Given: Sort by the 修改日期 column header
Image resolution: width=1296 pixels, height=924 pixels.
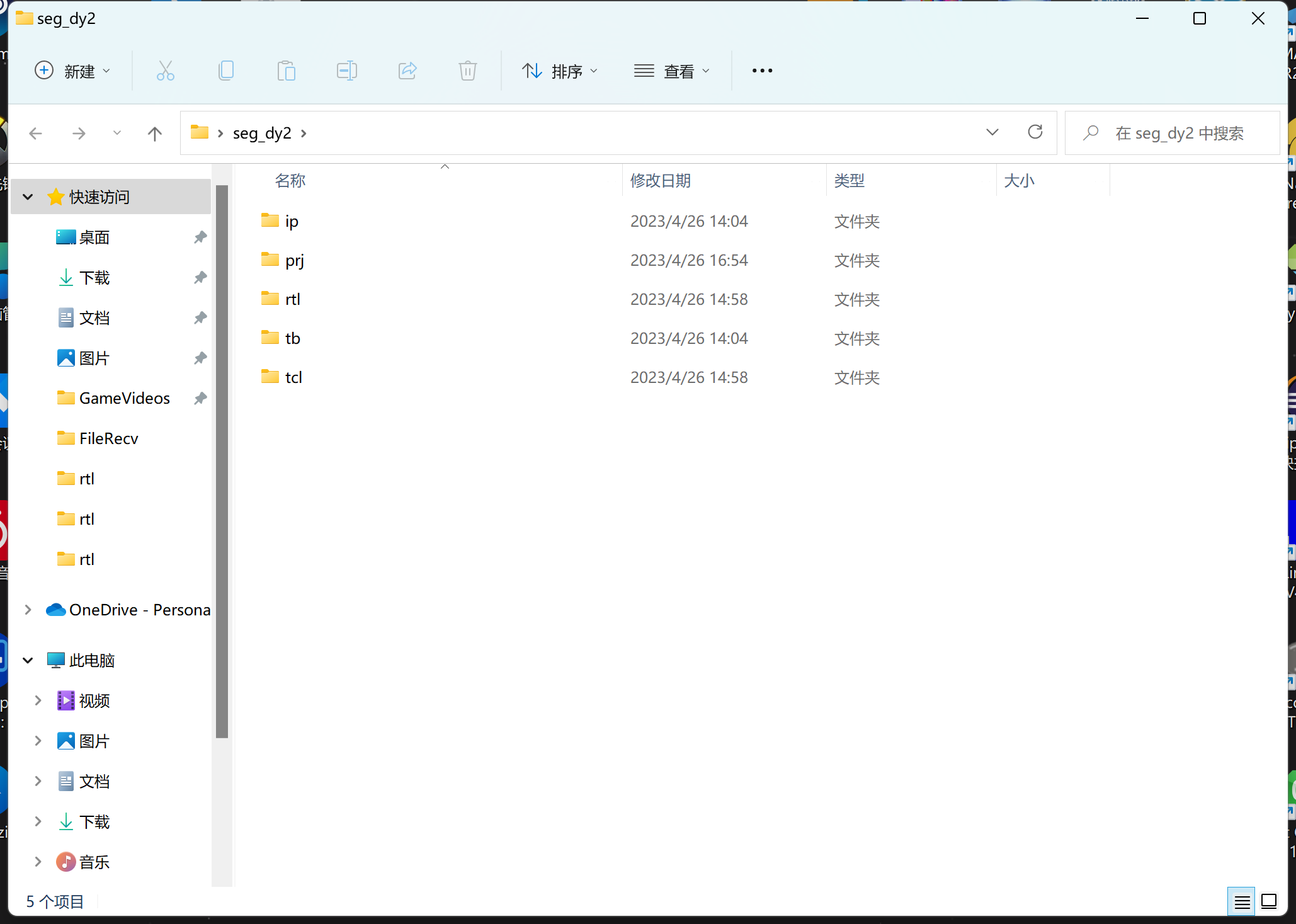Looking at the screenshot, I should tap(661, 181).
